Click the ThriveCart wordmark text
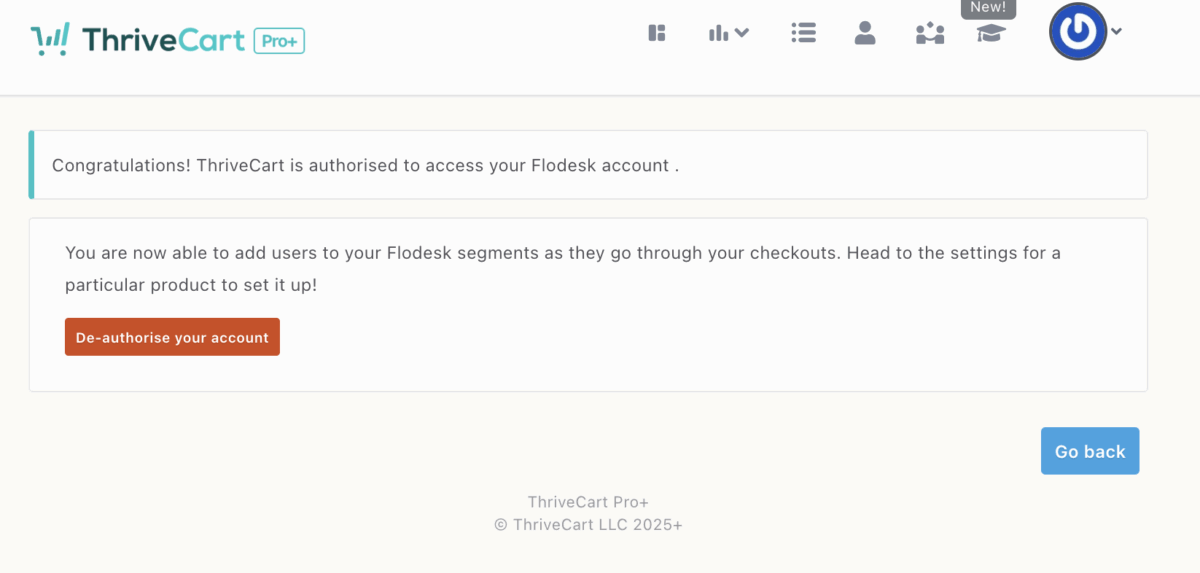1200x573 pixels. pyautogui.click(x=164, y=40)
